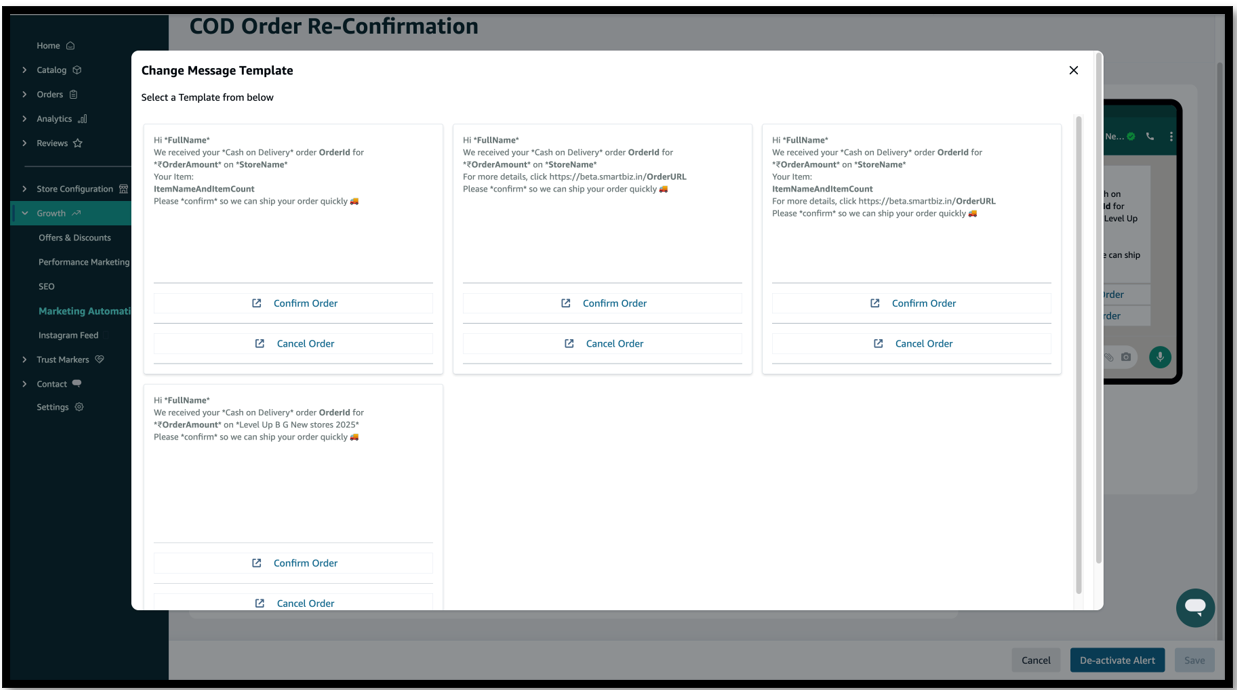
Task: Collapse the Growth section chevron
Action: click(x=25, y=213)
